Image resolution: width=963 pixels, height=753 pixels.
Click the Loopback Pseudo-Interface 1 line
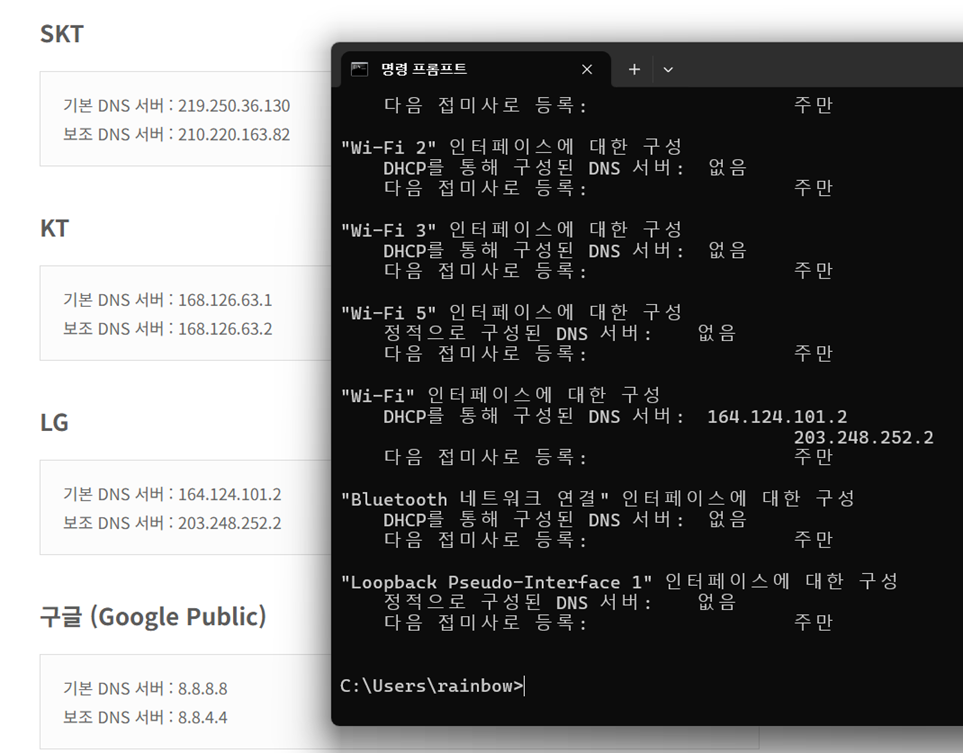click(x=620, y=582)
